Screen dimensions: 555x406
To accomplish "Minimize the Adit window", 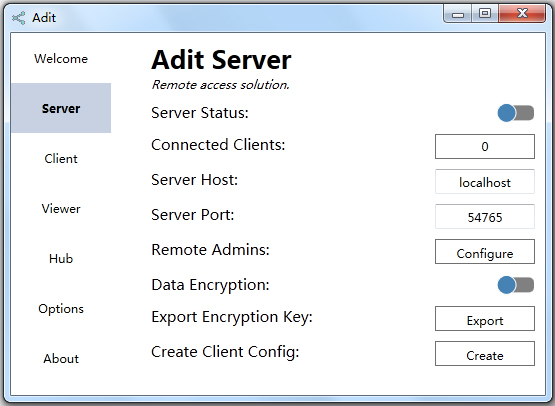I will click(458, 14).
